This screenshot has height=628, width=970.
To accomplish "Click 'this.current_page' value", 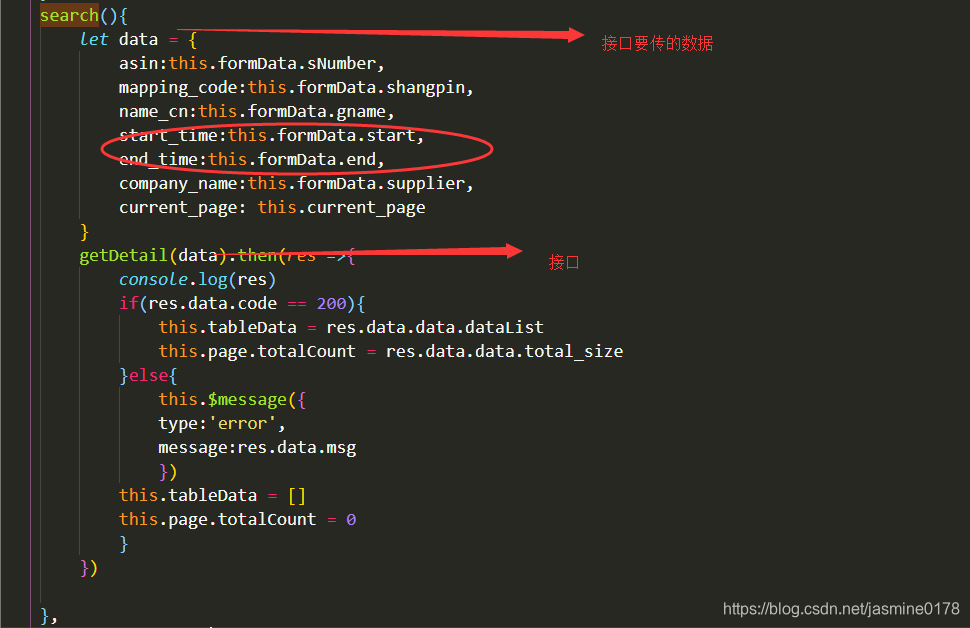I will [341, 208].
